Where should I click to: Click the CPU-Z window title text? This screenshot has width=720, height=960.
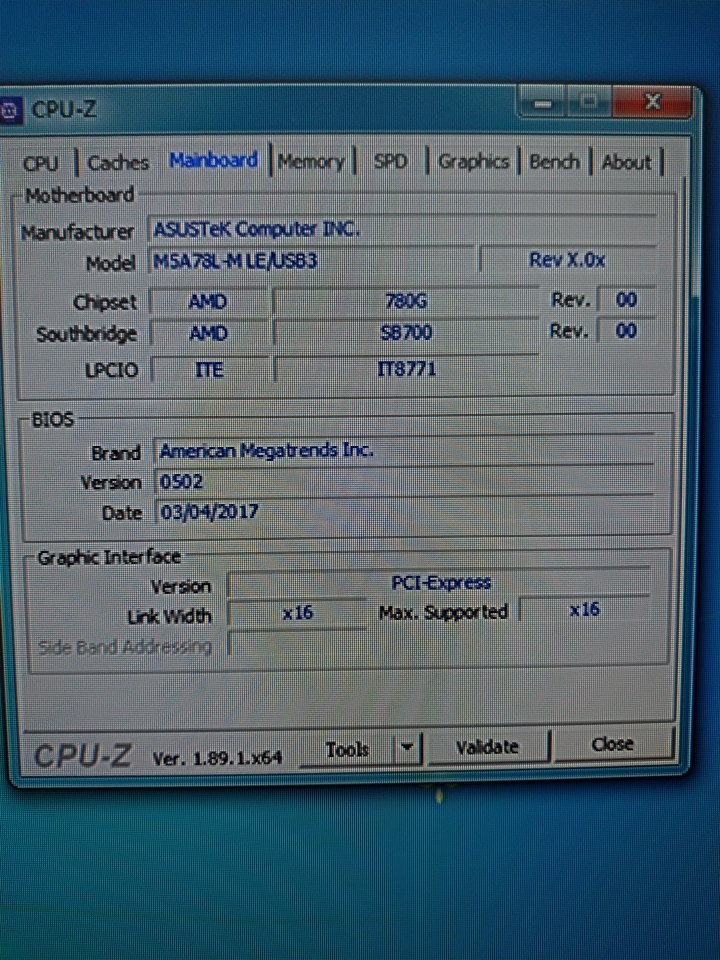point(64,110)
